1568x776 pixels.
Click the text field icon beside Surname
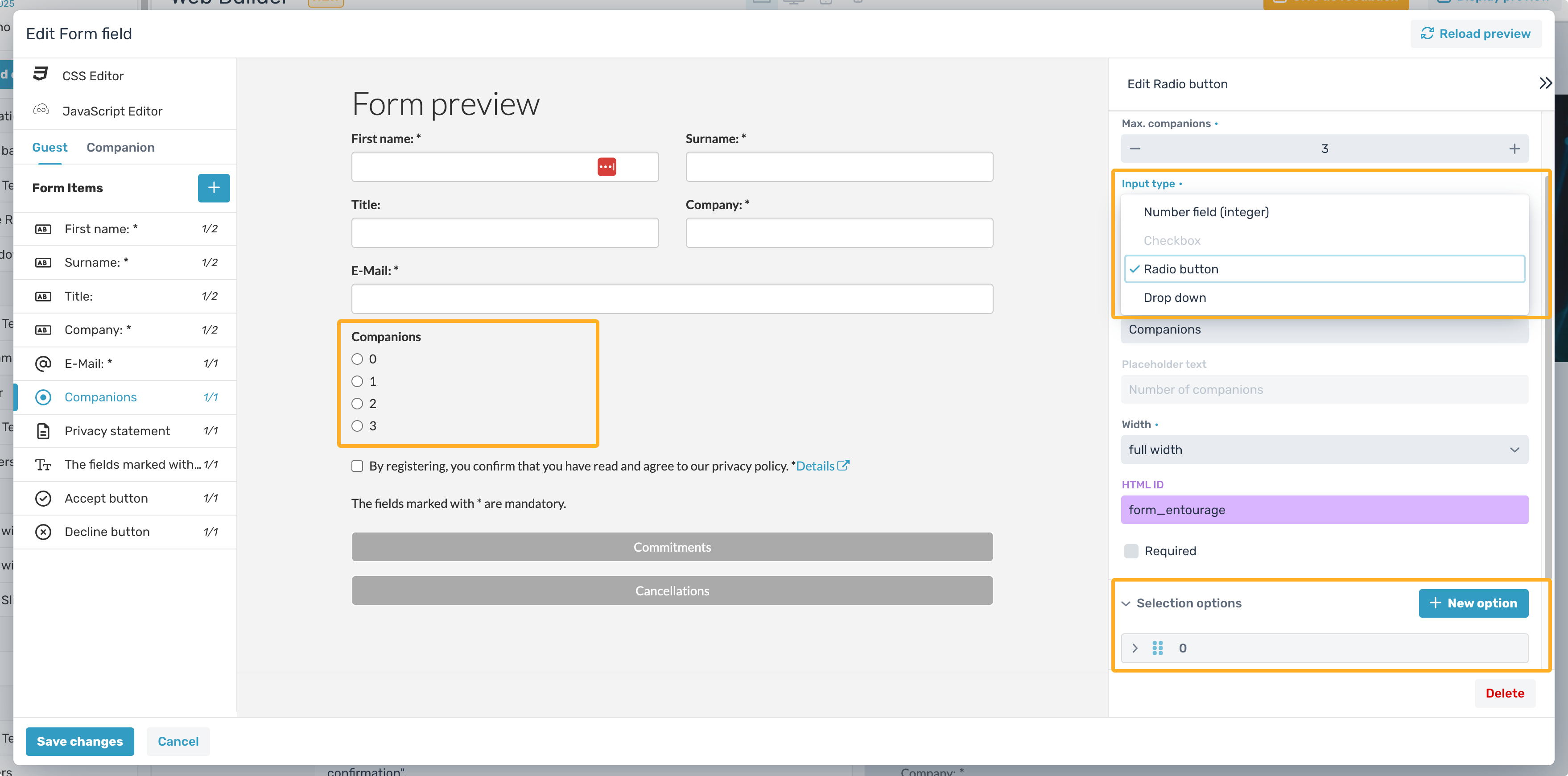(43, 262)
